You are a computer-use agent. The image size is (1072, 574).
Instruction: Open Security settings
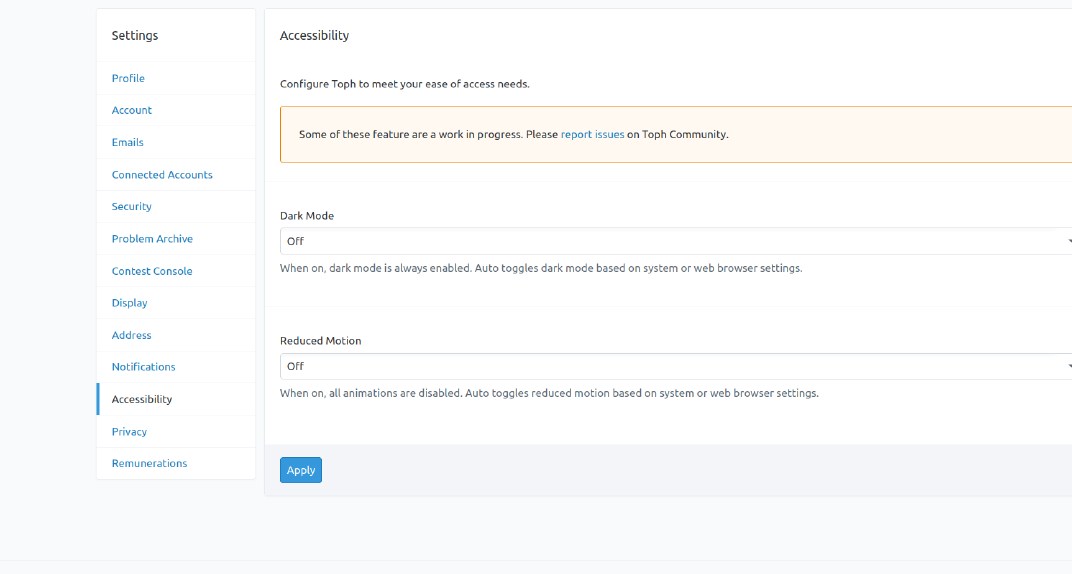132,206
